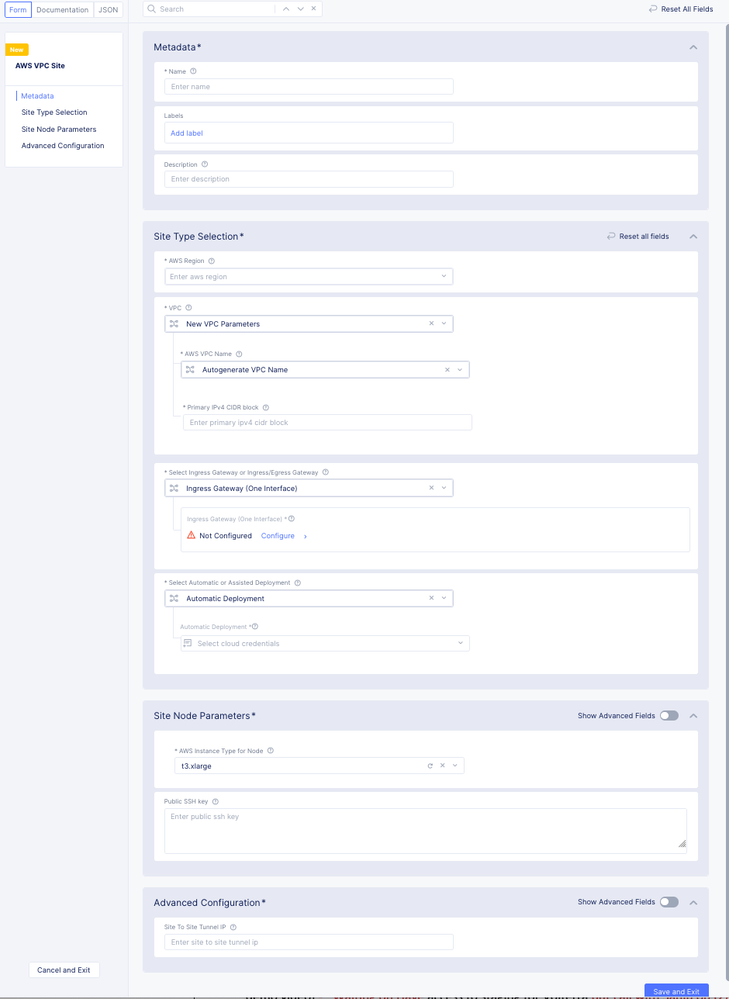Go to Site Node Parameters in sidebar
The image size is (729, 999).
pyautogui.click(x=59, y=129)
